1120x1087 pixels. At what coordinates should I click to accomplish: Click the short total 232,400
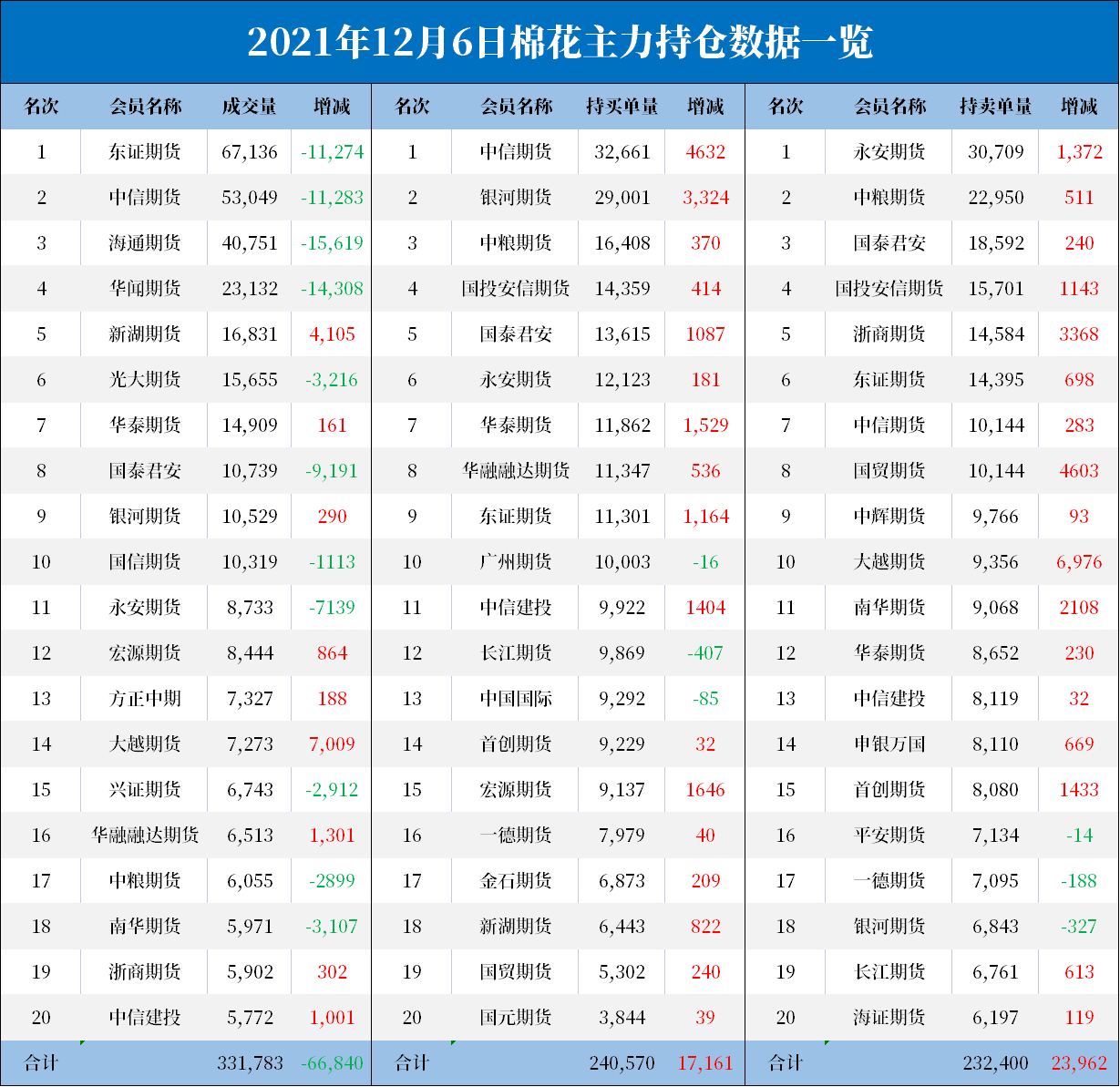click(996, 1063)
